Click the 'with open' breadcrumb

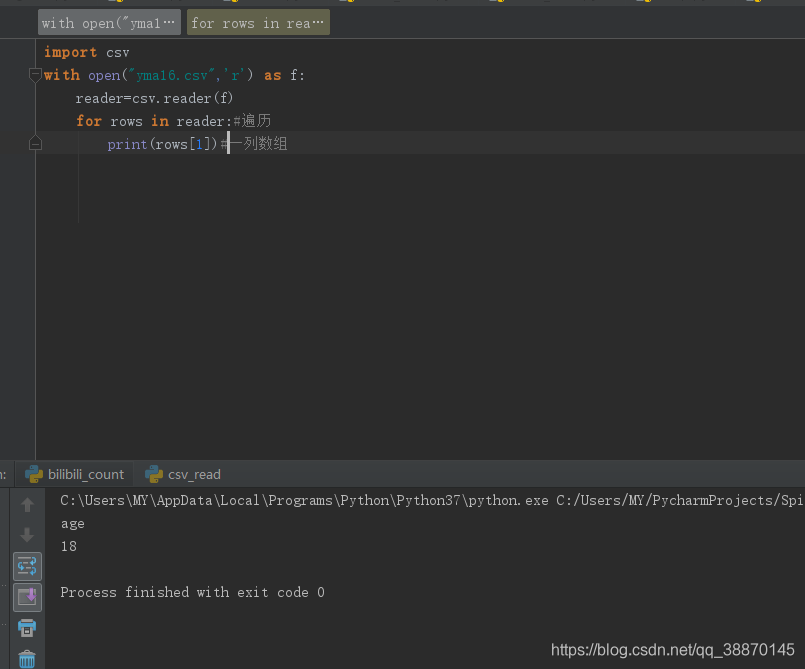tap(109, 23)
